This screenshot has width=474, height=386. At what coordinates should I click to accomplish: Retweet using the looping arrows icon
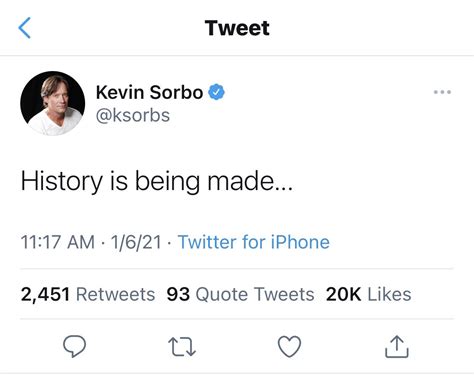[182, 347]
